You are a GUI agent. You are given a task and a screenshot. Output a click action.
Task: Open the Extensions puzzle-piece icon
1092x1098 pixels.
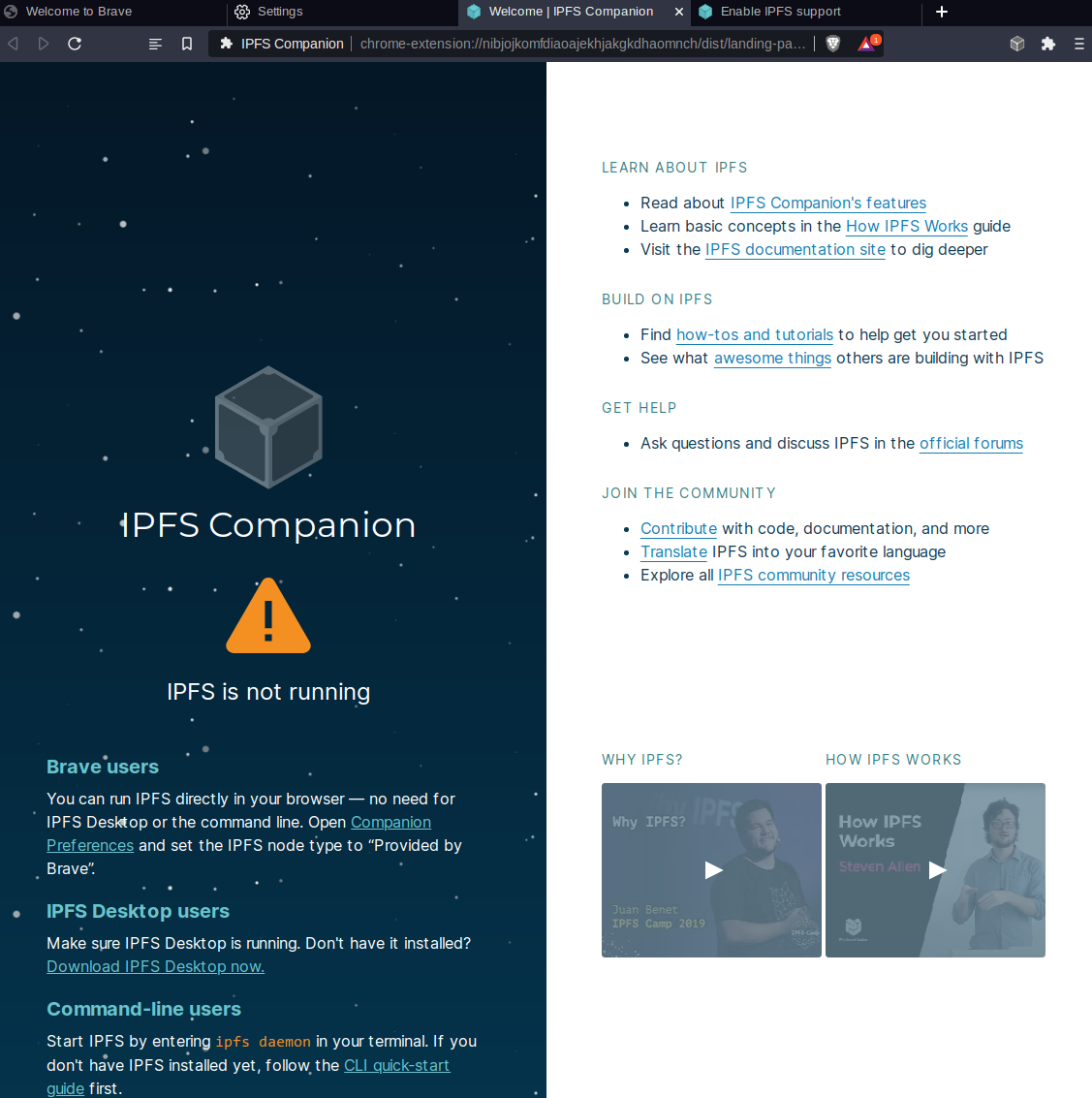coord(1048,43)
